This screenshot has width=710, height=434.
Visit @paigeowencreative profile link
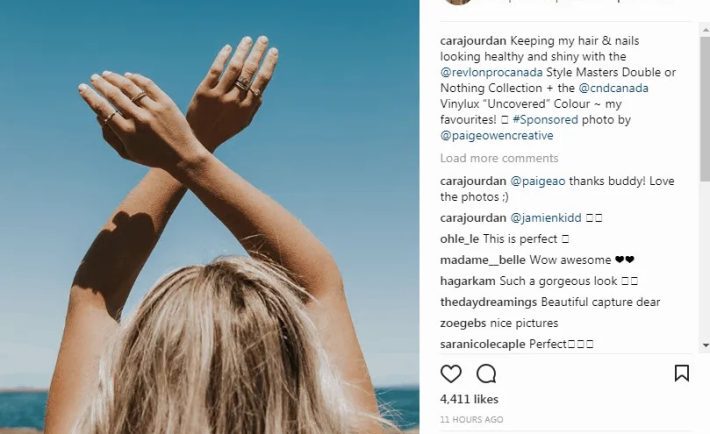(497, 135)
